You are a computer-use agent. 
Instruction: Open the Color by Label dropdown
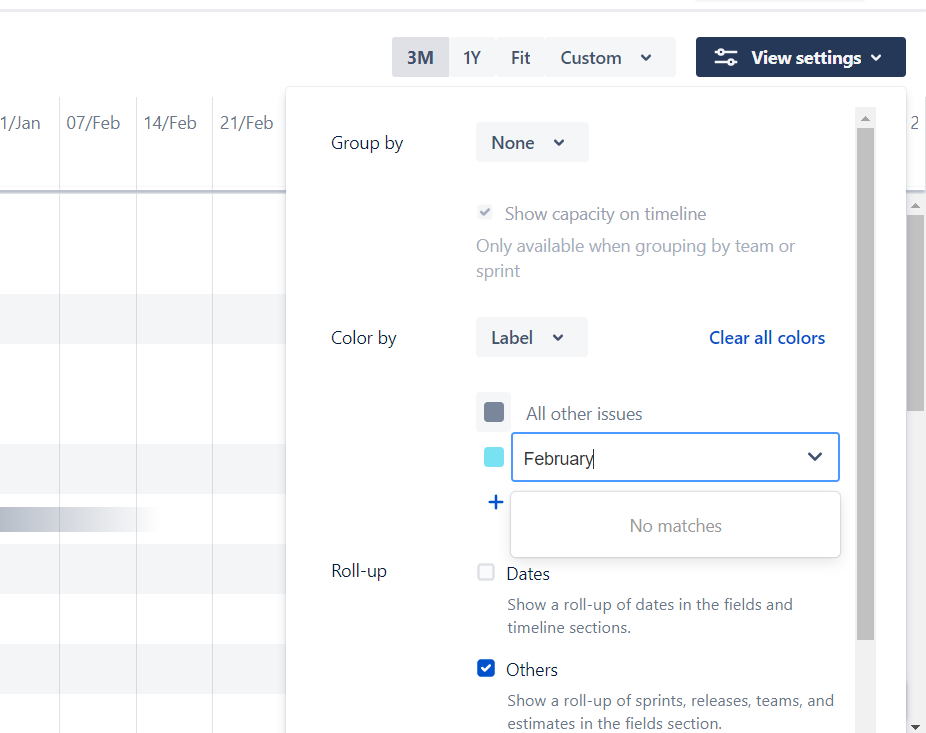pyautogui.click(x=531, y=337)
